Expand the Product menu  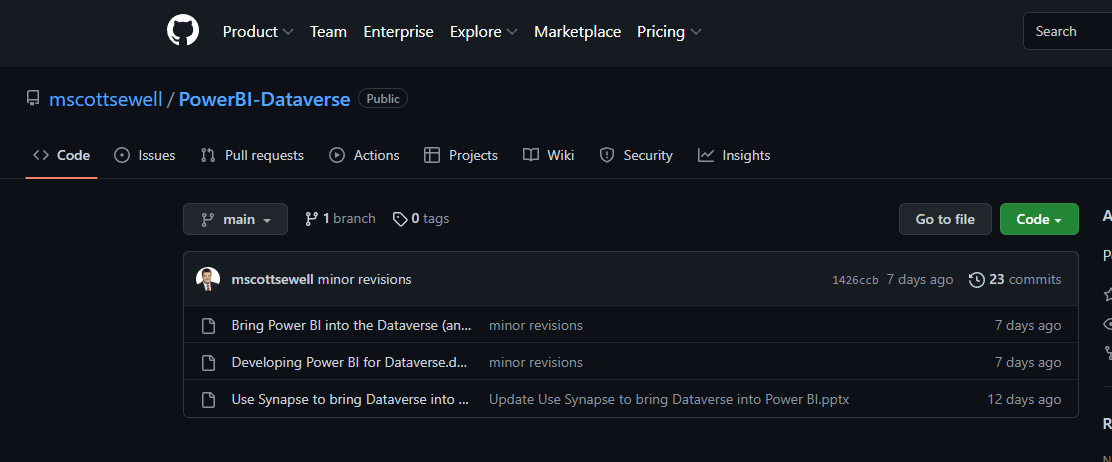coord(257,32)
